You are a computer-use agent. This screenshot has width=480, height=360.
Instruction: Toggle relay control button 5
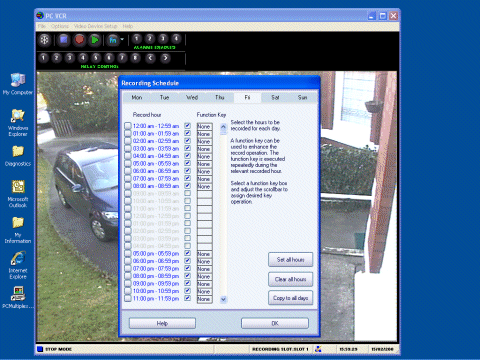[x=96, y=58]
